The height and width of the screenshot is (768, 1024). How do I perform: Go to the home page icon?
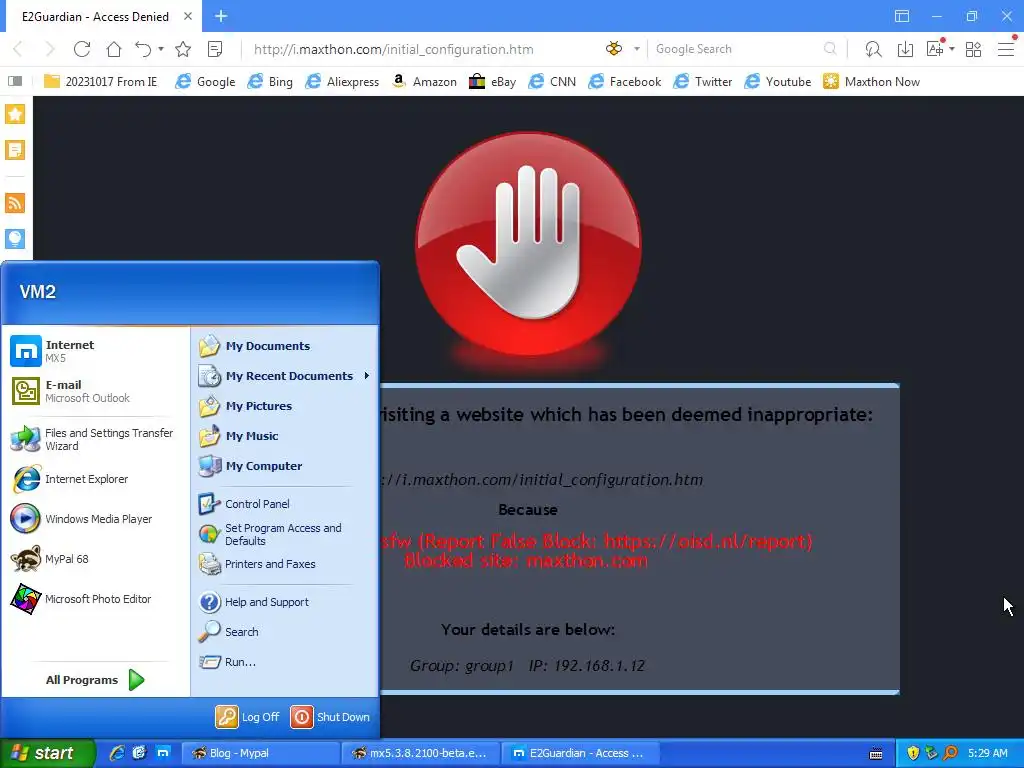click(114, 49)
